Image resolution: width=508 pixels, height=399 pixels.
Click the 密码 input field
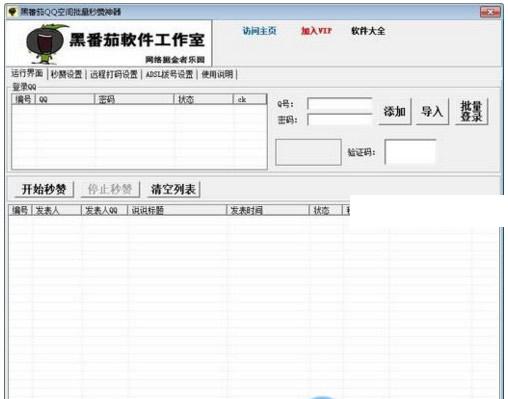tap(340, 120)
